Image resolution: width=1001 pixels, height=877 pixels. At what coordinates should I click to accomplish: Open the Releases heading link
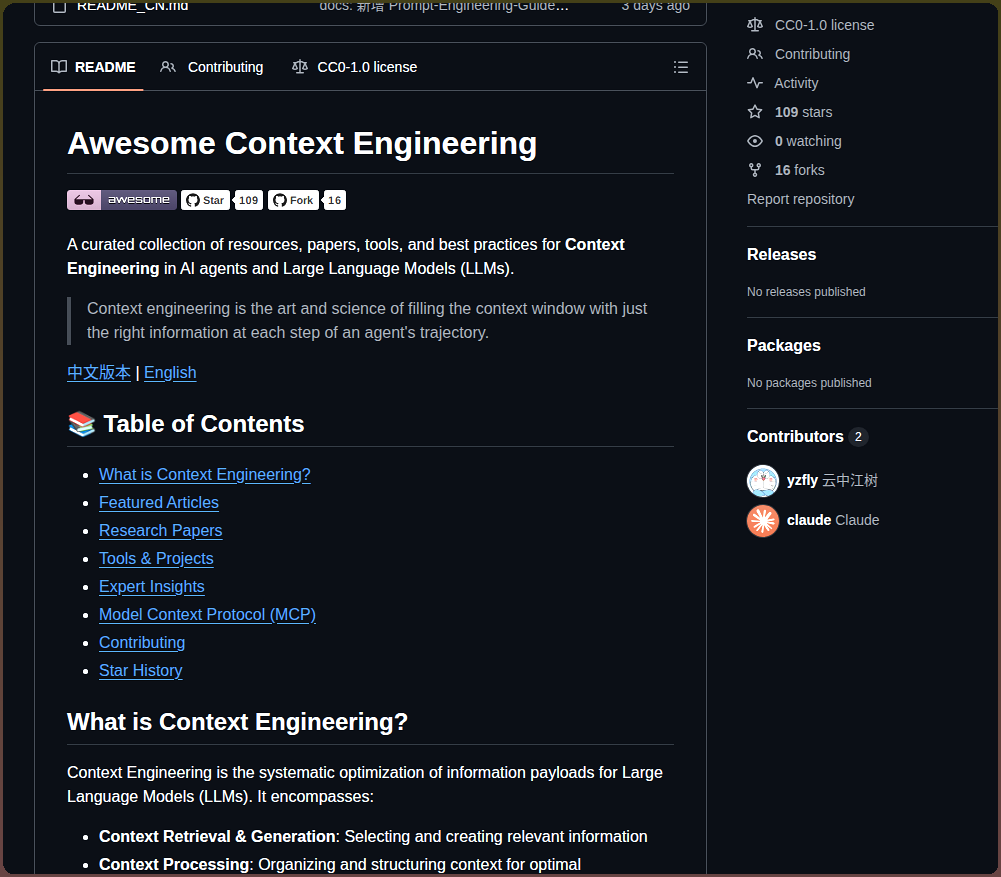[781, 255]
